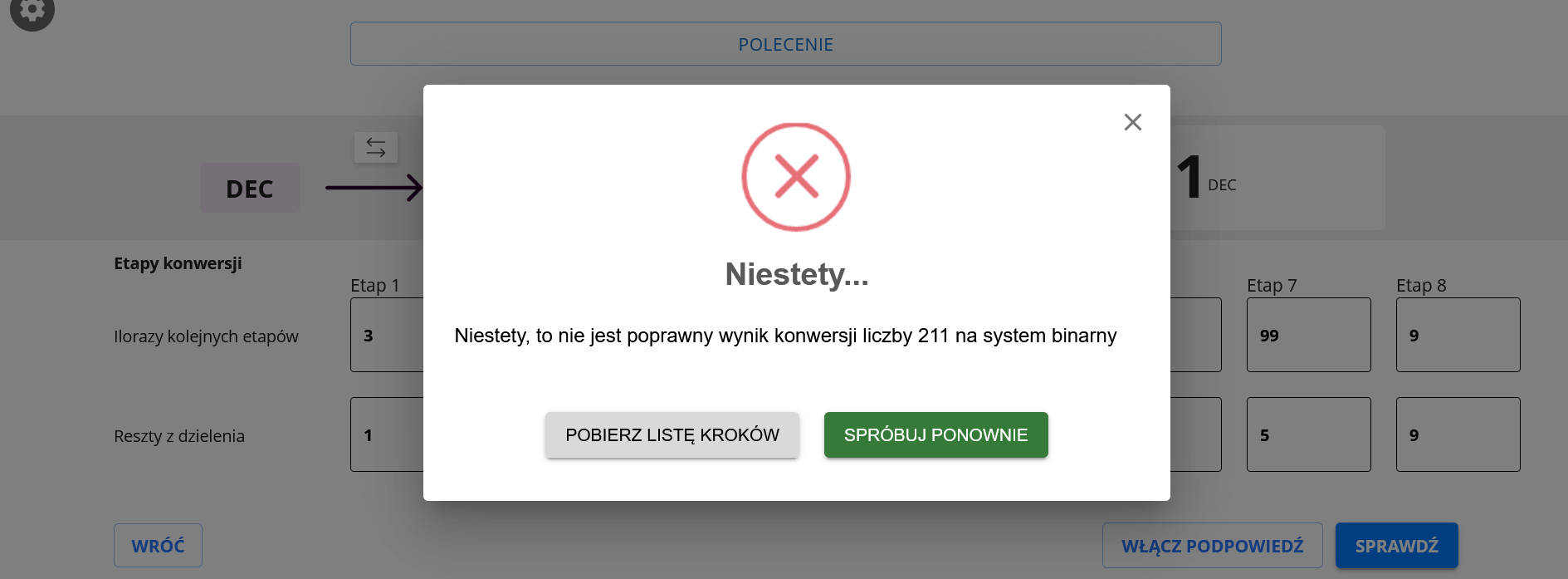Select the Etap 1 remainder field containing 1
Viewport: 1568px width, 579px height.
[x=386, y=434]
